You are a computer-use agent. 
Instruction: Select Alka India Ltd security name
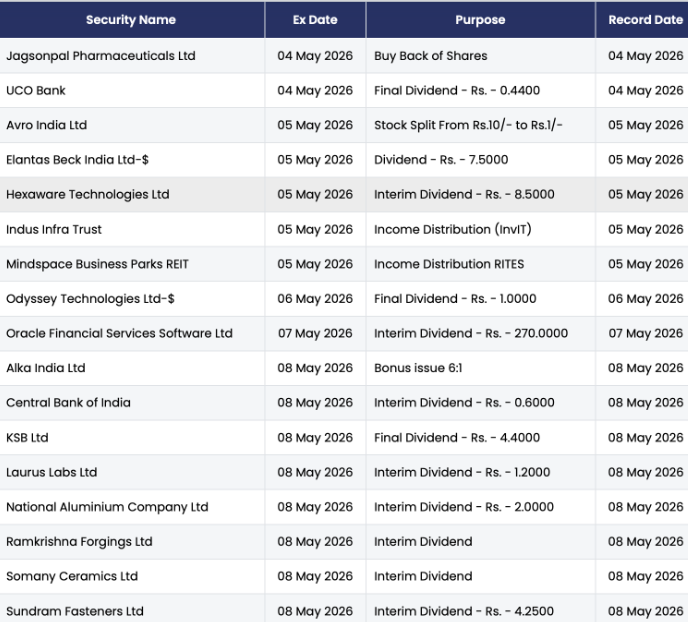(46, 368)
